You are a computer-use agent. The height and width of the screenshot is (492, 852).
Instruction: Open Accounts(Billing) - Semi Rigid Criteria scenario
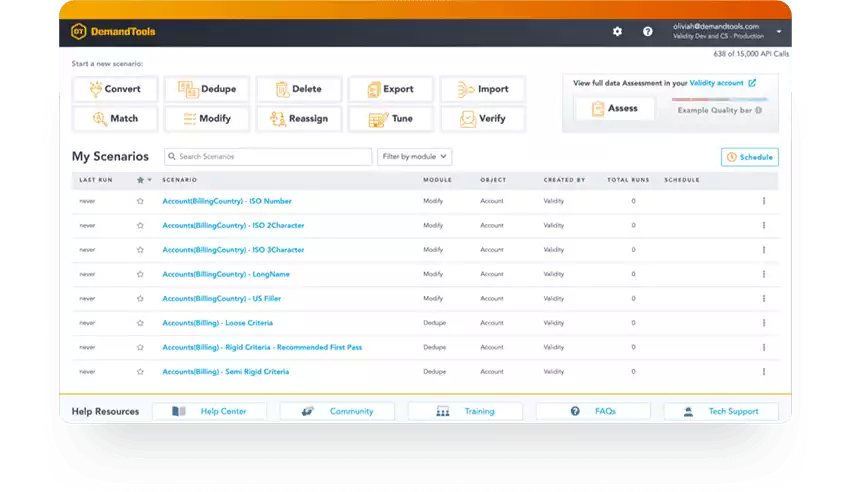(x=225, y=372)
